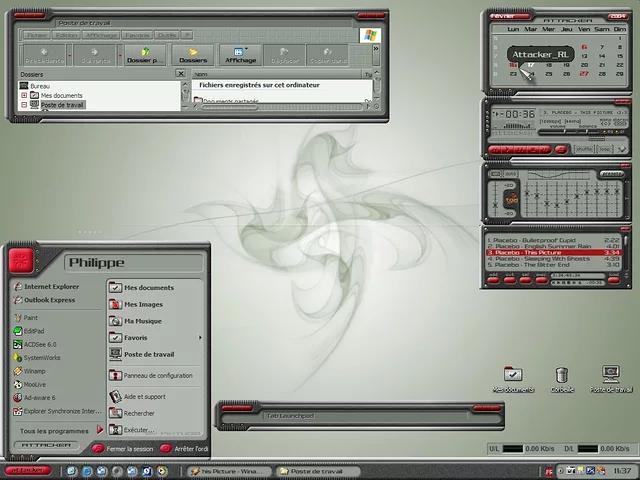This screenshot has width=640, height=480.
Task: Expand the Mes documents tree node
Action: click(23, 95)
